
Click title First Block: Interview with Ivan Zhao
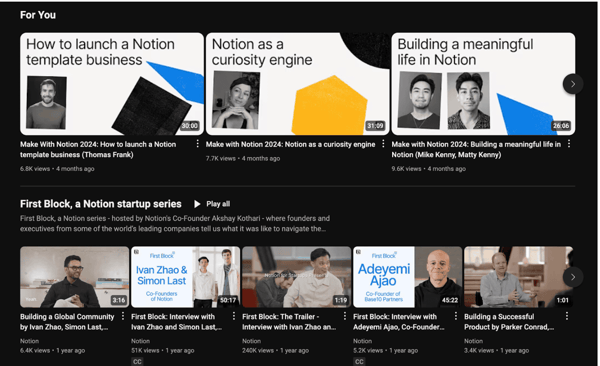coord(176,322)
